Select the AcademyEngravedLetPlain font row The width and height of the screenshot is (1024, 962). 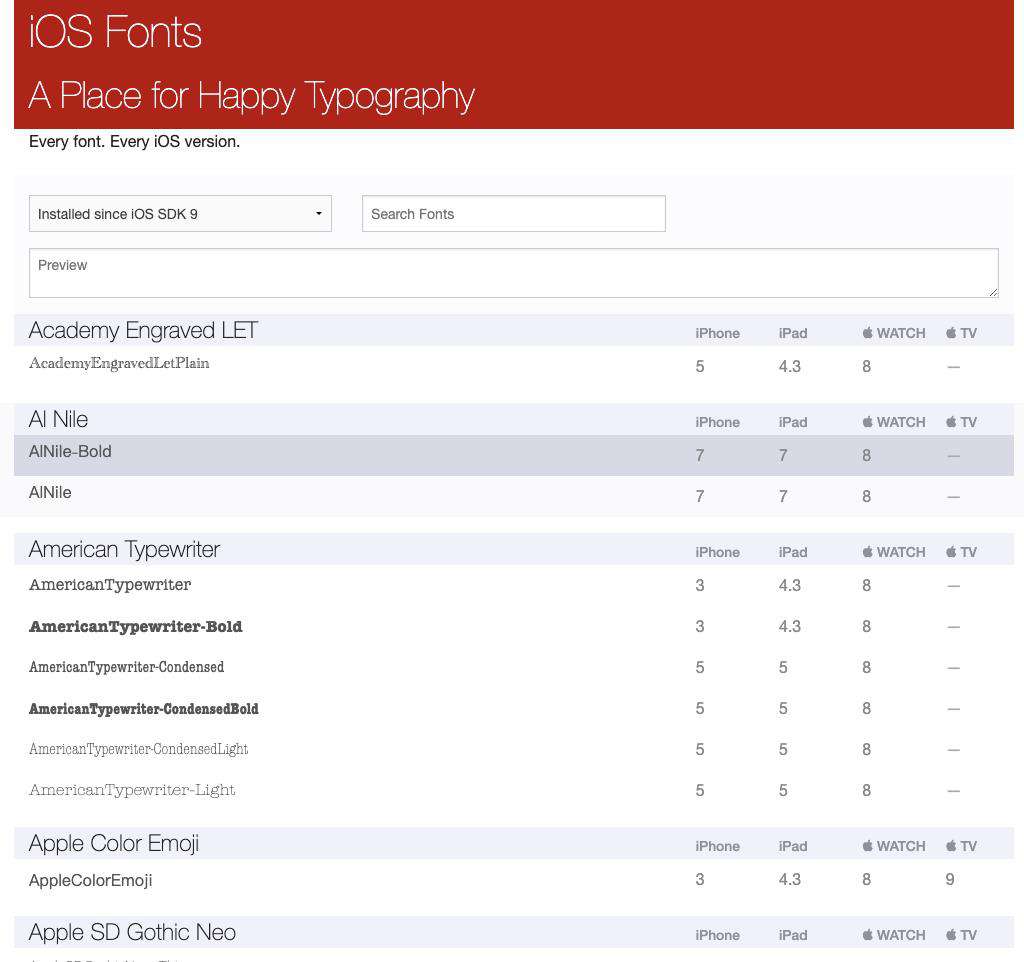click(x=514, y=366)
